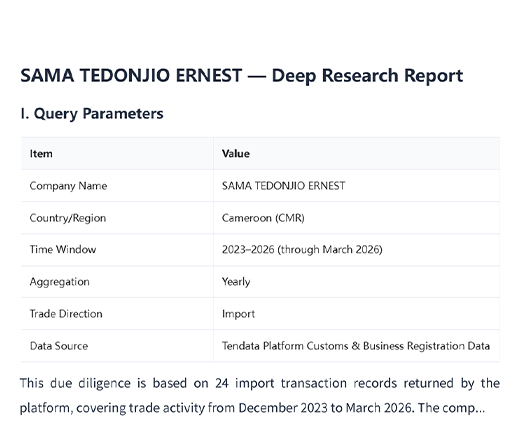Click the 'Import' value cell
Screen dimensions: 520x432
[x=356, y=314]
